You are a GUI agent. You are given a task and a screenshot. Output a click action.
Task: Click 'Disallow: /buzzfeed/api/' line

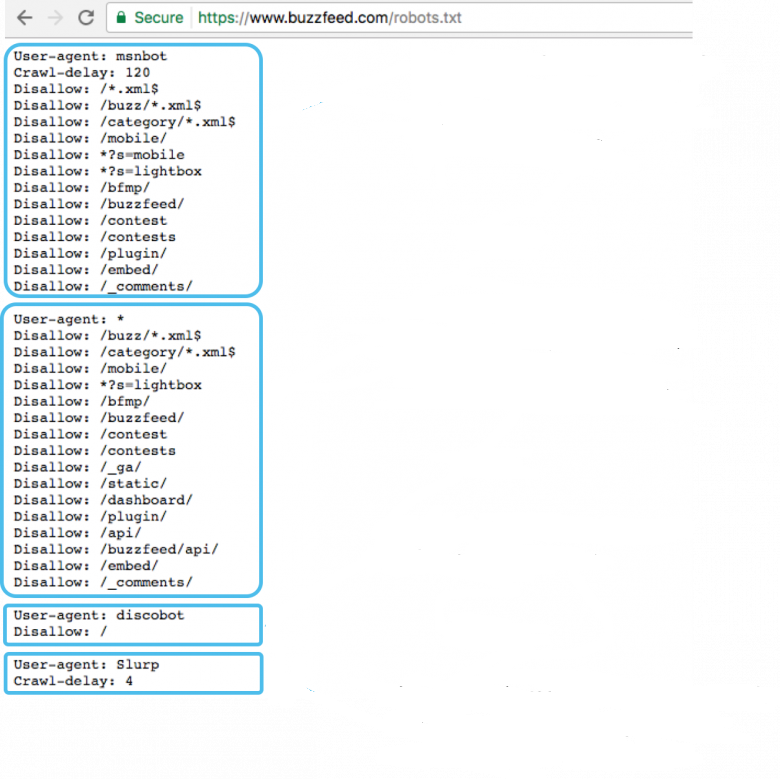pos(116,550)
